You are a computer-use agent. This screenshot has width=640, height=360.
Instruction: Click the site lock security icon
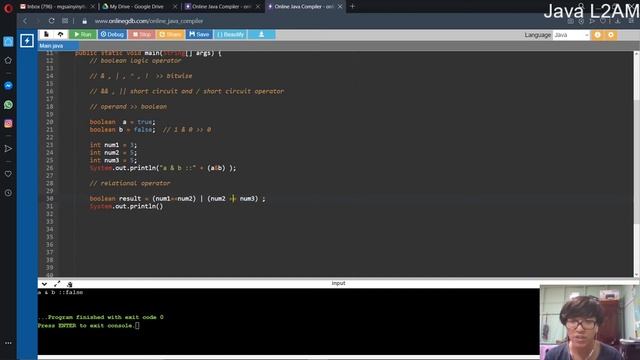(84, 21)
